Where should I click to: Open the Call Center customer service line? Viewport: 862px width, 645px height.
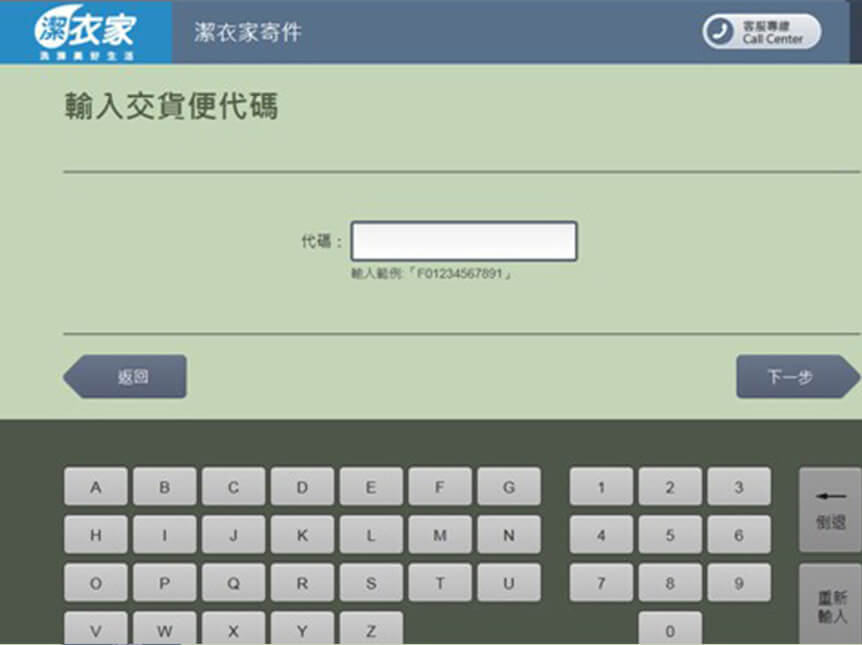pyautogui.click(x=761, y=32)
